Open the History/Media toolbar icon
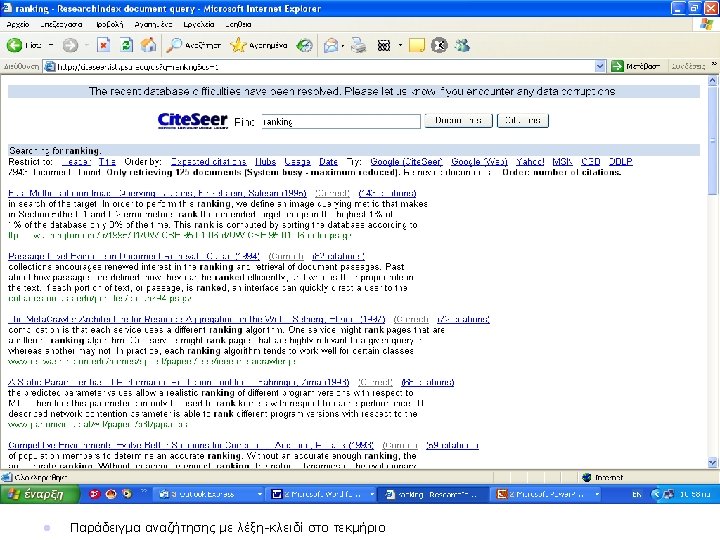The image size is (720, 540). point(304,45)
